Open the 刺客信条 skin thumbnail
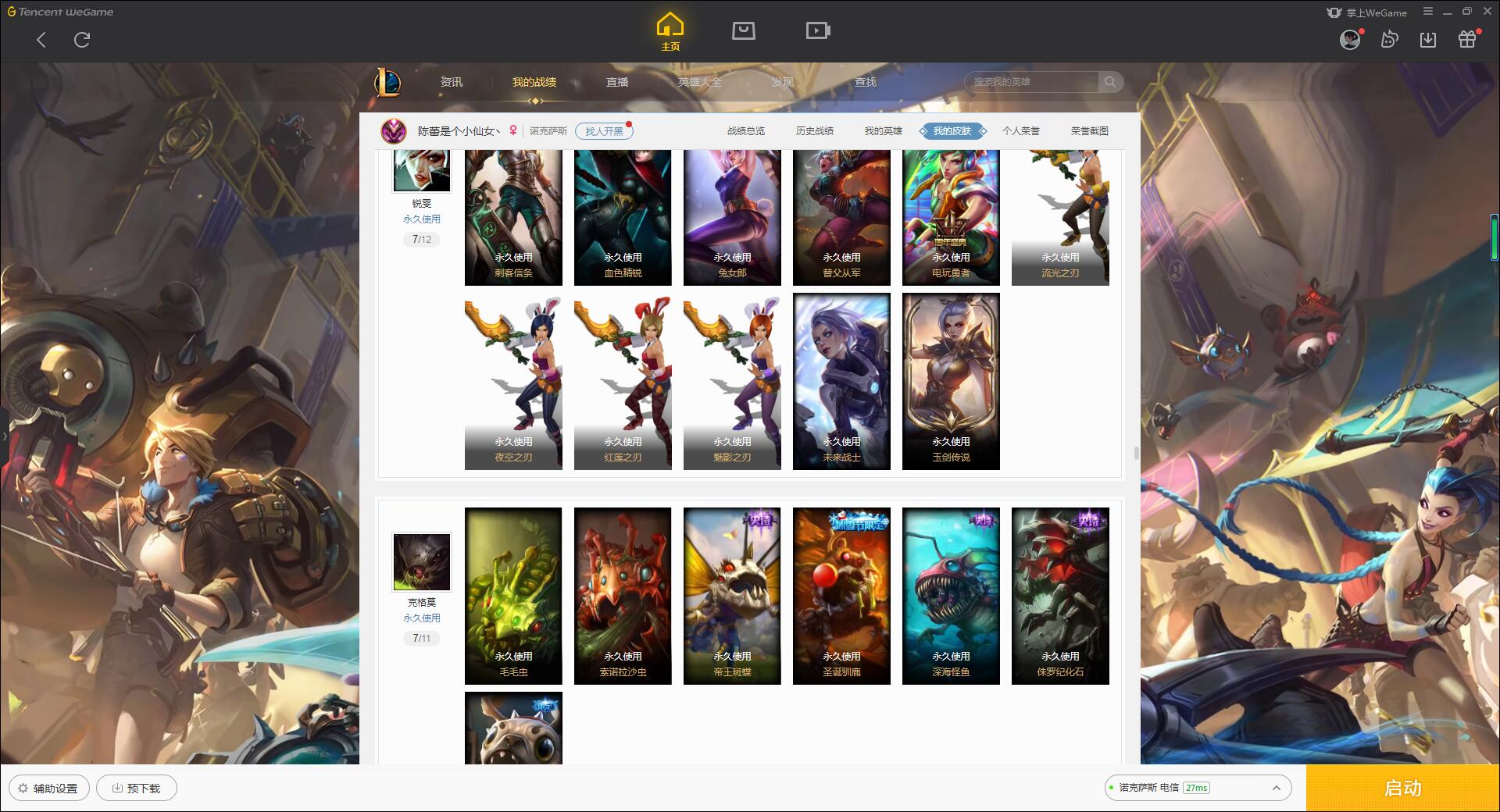 (513, 218)
